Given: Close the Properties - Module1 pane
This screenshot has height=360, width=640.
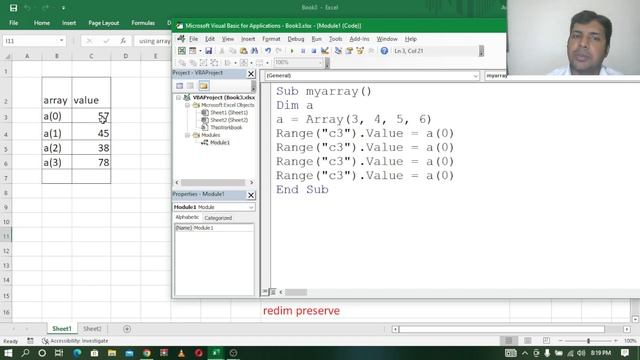Looking at the screenshot, I should (251, 195).
